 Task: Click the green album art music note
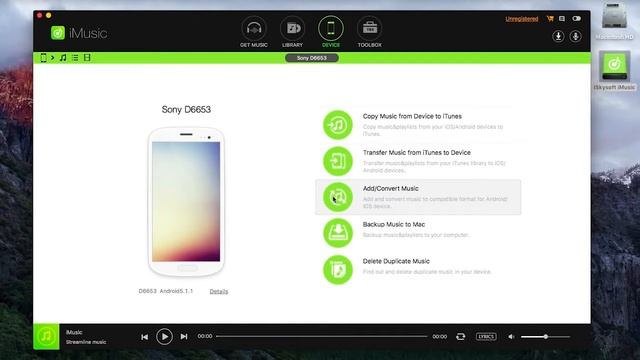click(46, 336)
